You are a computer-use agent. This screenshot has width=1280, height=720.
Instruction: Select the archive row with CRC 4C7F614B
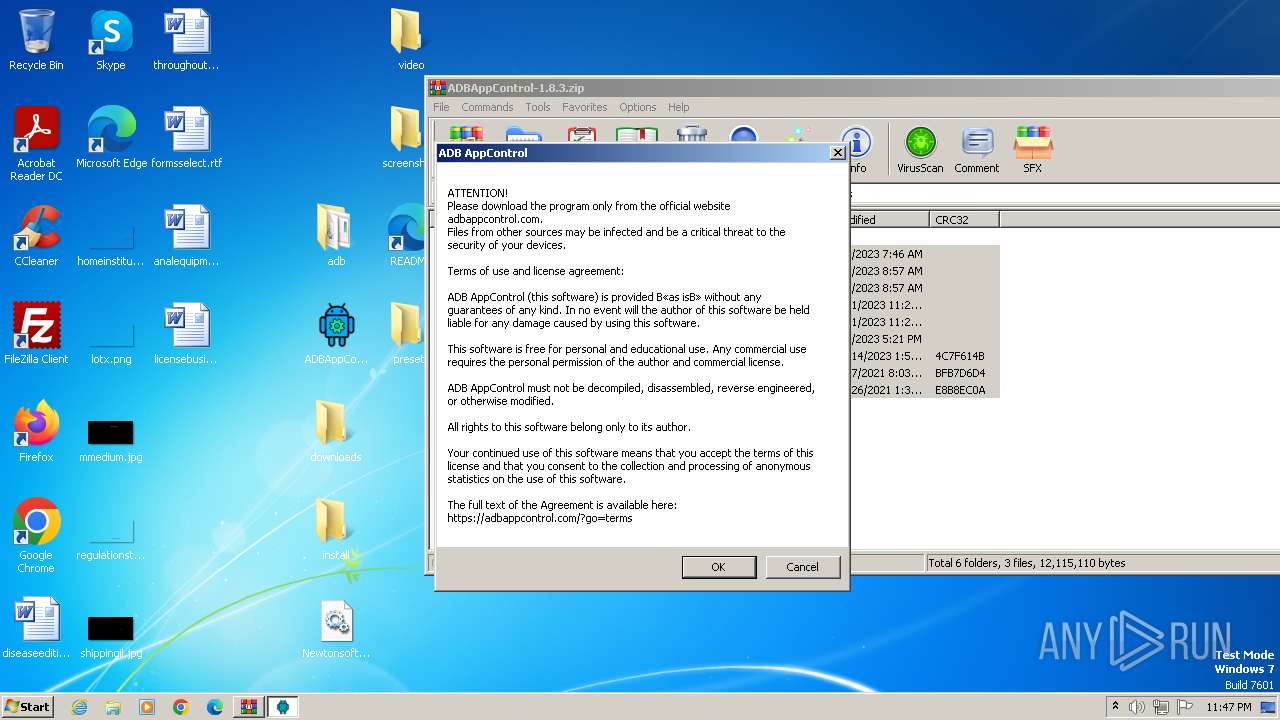coord(924,356)
